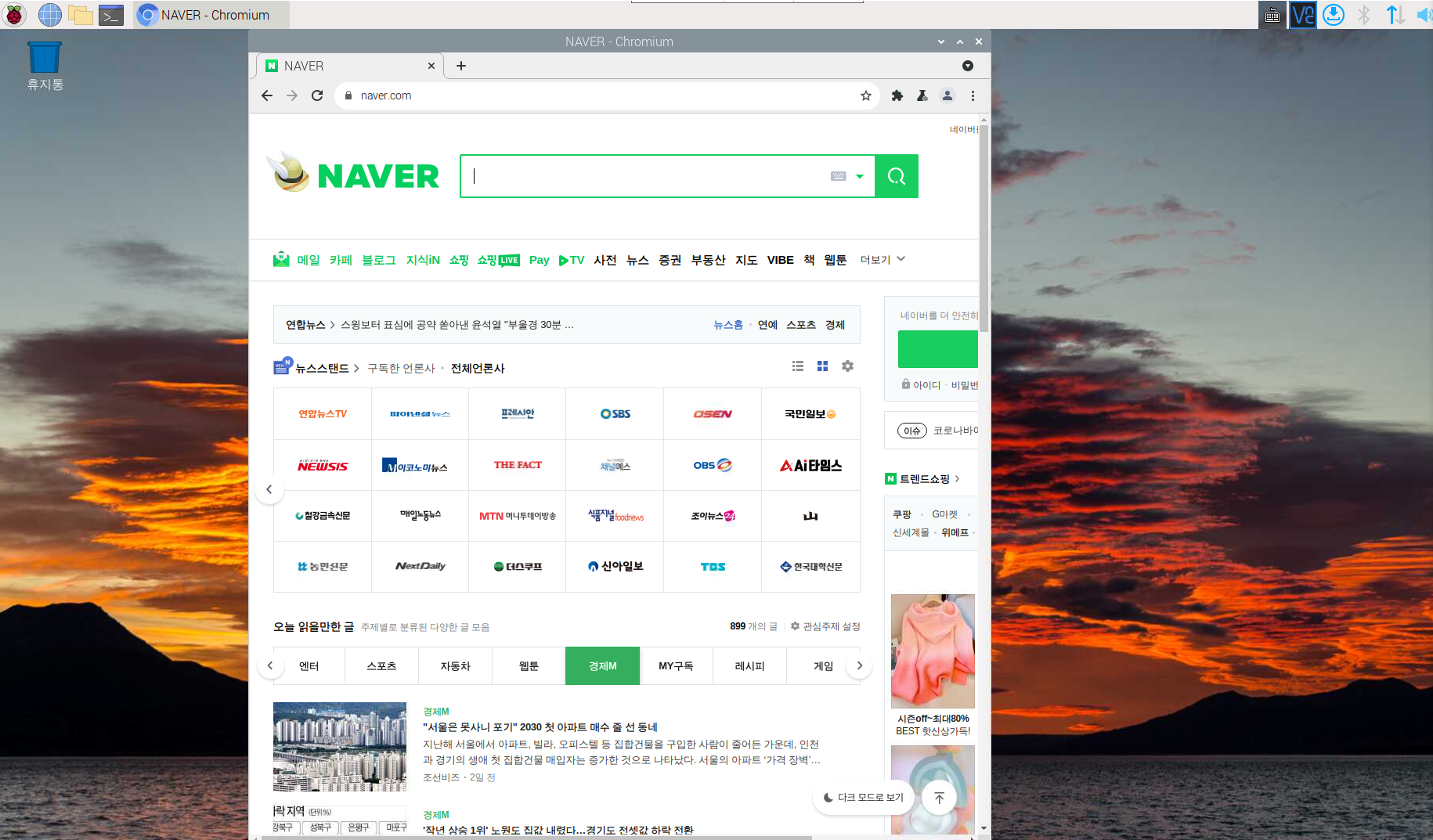
Task: Open the file manager from the taskbar
Action: (81, 14)
